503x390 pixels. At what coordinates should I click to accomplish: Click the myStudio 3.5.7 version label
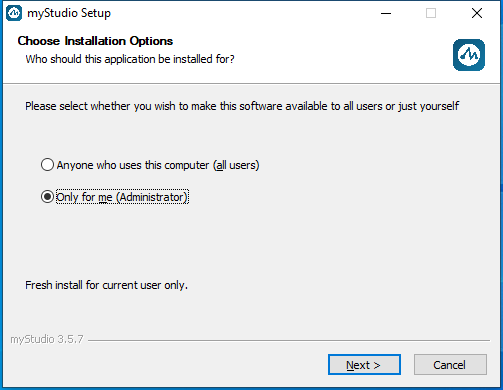click(47, 339)
